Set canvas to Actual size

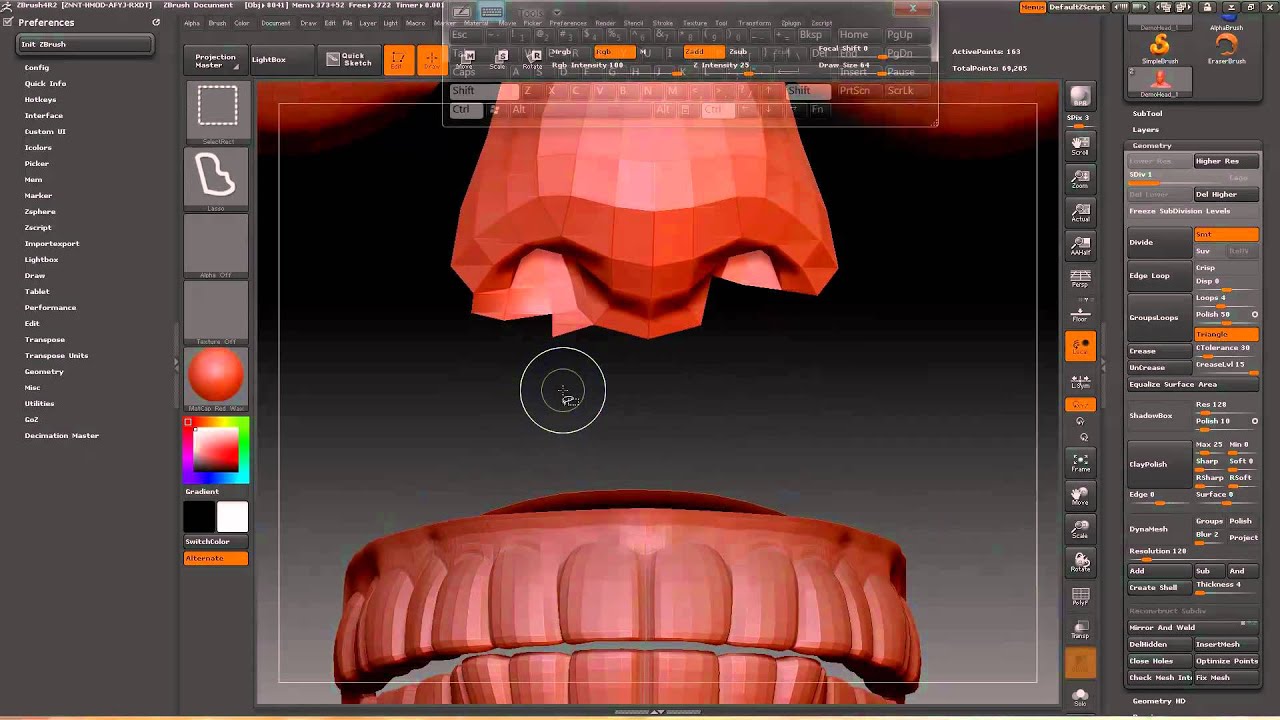(1080, 212)
